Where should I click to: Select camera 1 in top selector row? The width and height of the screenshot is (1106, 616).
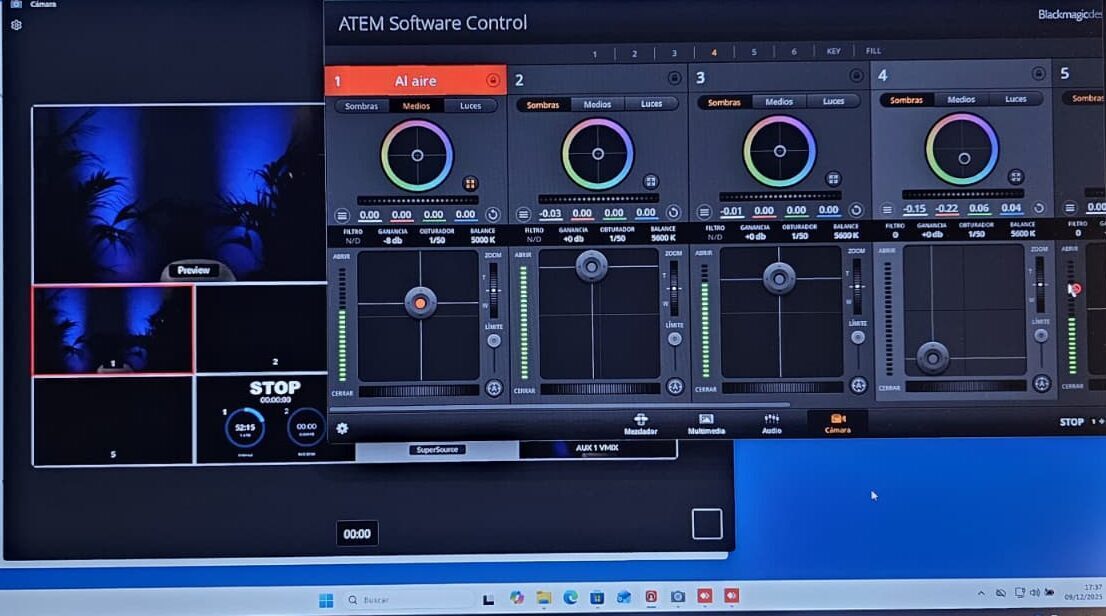pos(595,54)
